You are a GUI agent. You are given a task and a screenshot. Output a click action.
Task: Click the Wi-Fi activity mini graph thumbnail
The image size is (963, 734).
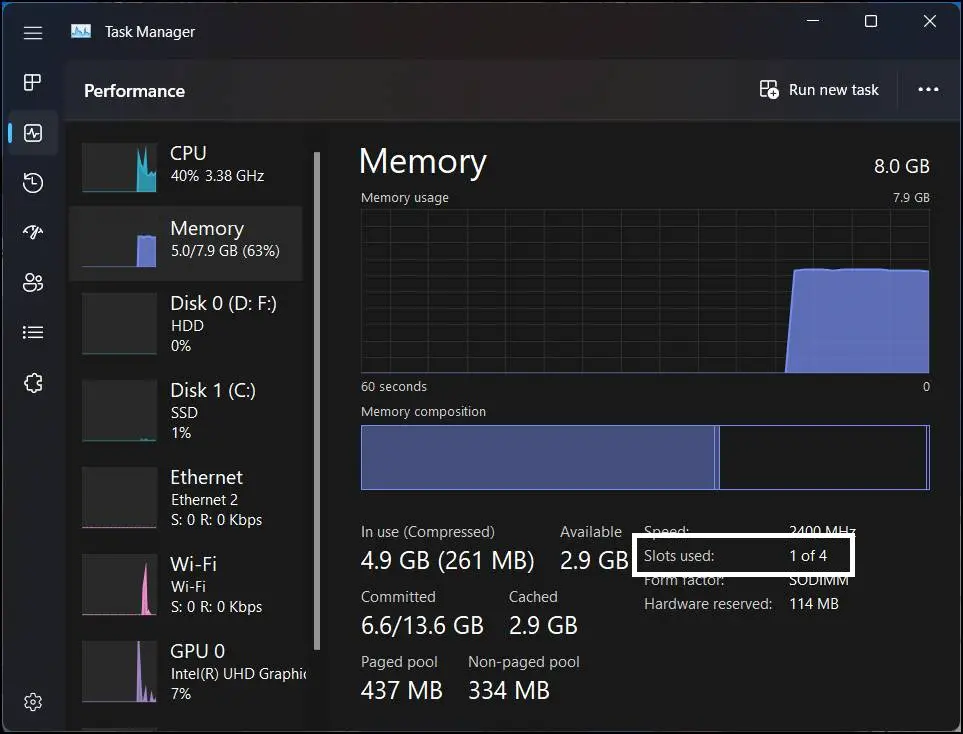(119, 584)
